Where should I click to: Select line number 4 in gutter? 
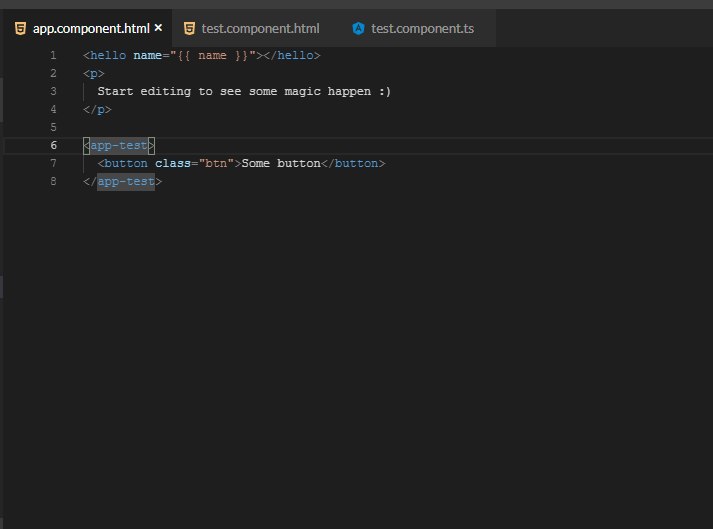[53, 110]
